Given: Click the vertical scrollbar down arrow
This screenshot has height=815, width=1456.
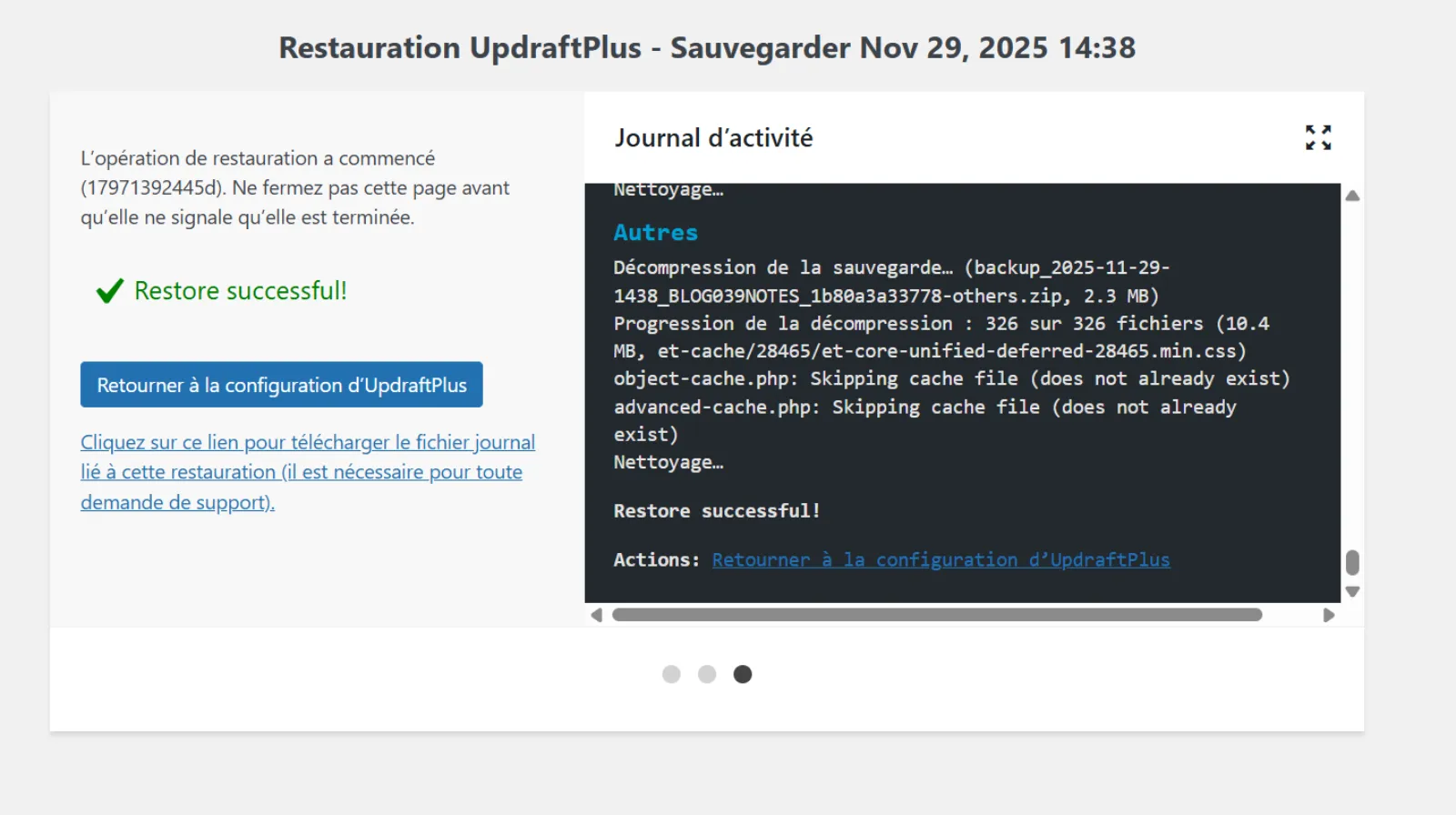Looking at the screenshot, I should point(1352,591).
